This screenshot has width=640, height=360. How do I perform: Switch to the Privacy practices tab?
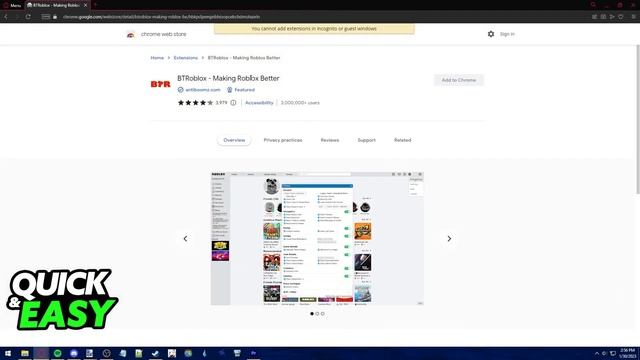click(x=283, y=140)
